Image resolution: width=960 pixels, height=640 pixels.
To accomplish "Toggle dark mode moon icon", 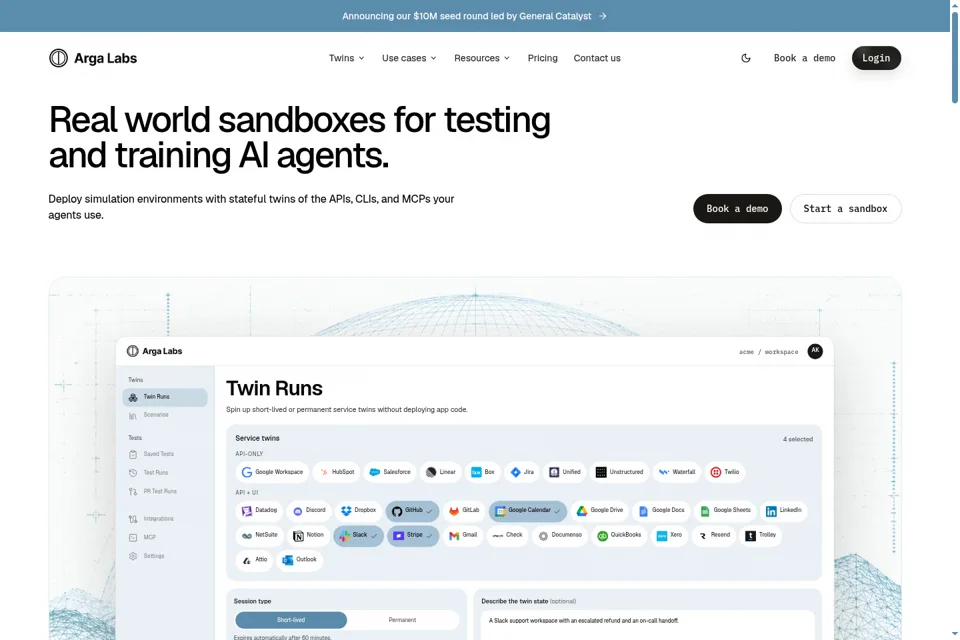I will click(x=746, y=58).
